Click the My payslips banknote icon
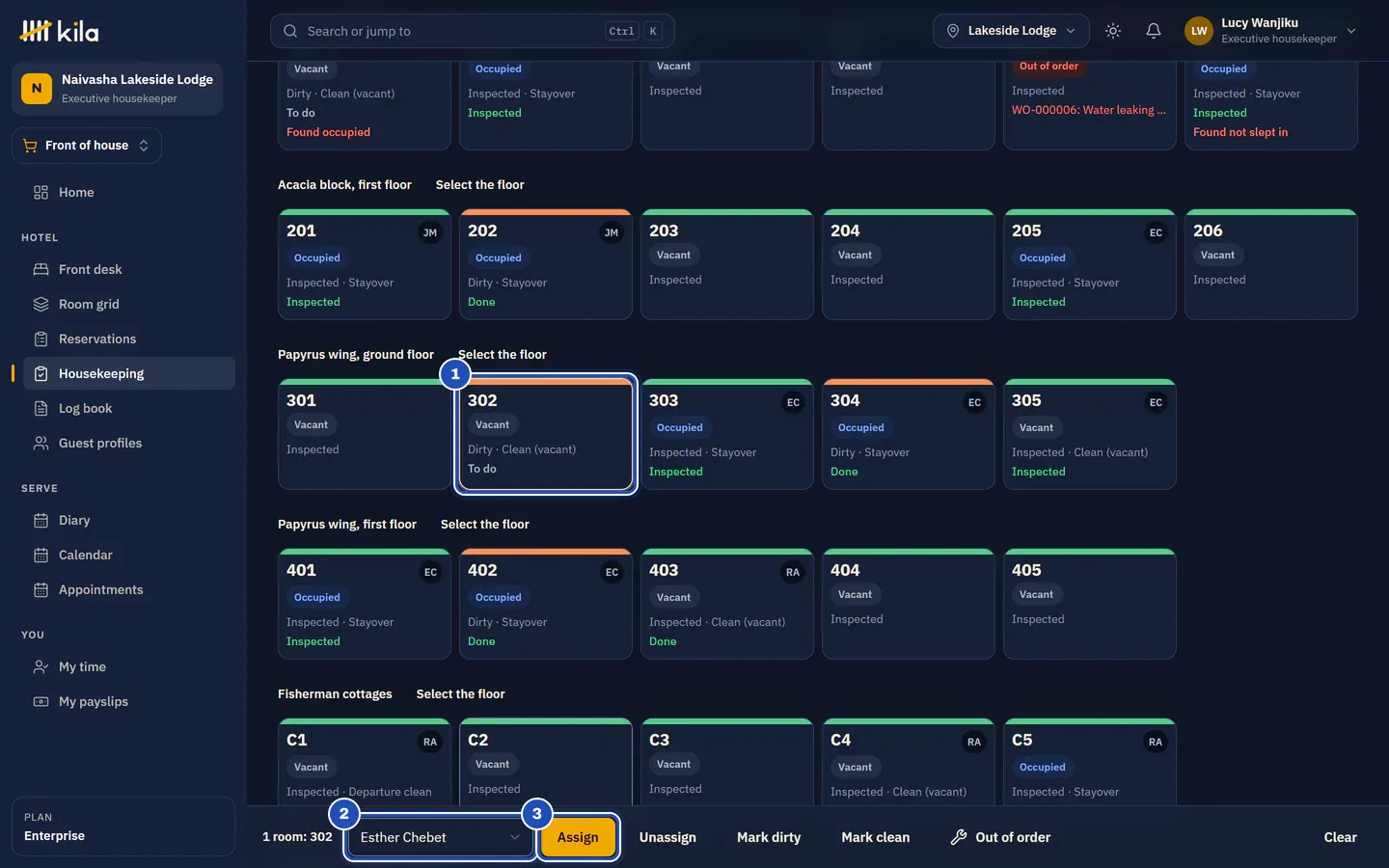Image resolution: width=1389 pixels, height=868 pixels. (x=41, y=701)
